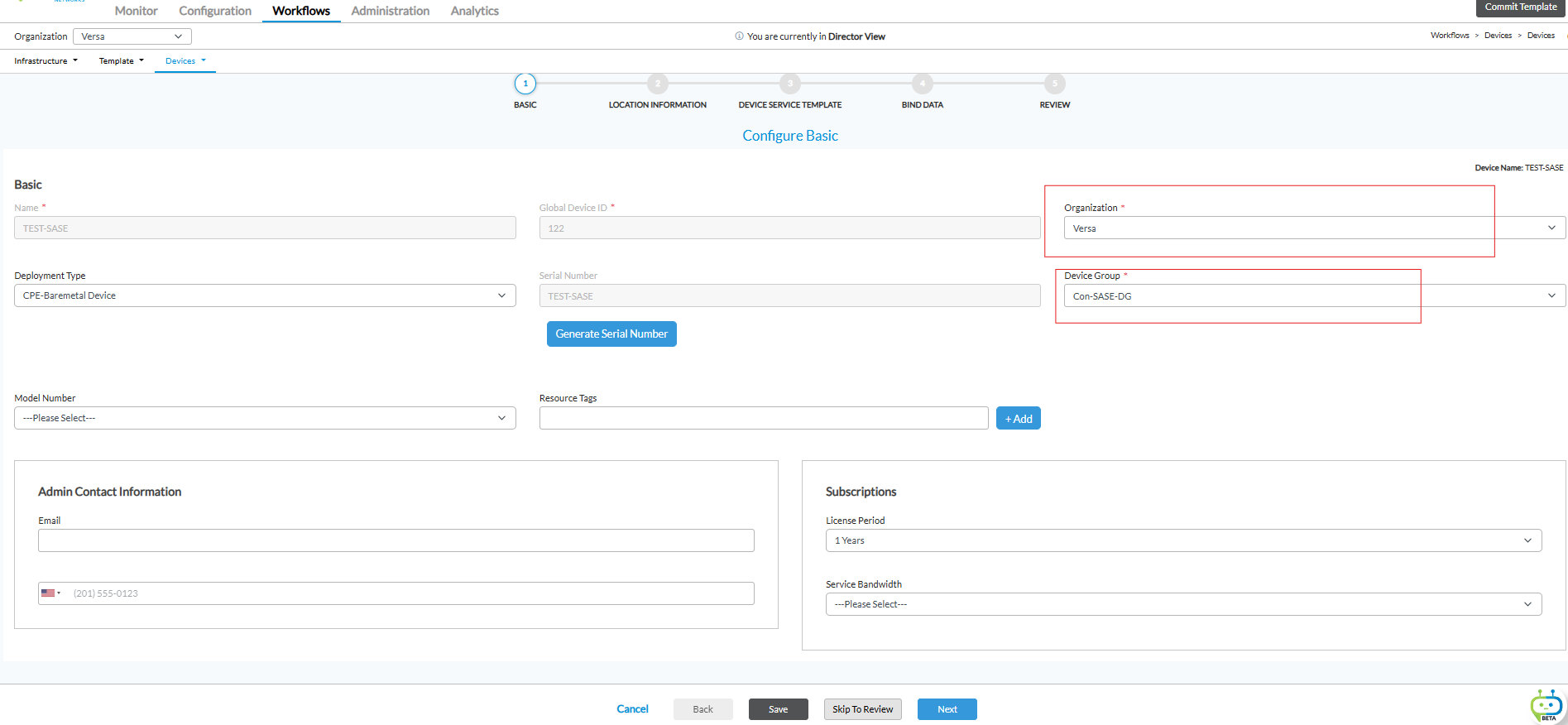Open the Deployment Type dropdown
This screenshot has width=1568, height=725.
tap(265, 295)
